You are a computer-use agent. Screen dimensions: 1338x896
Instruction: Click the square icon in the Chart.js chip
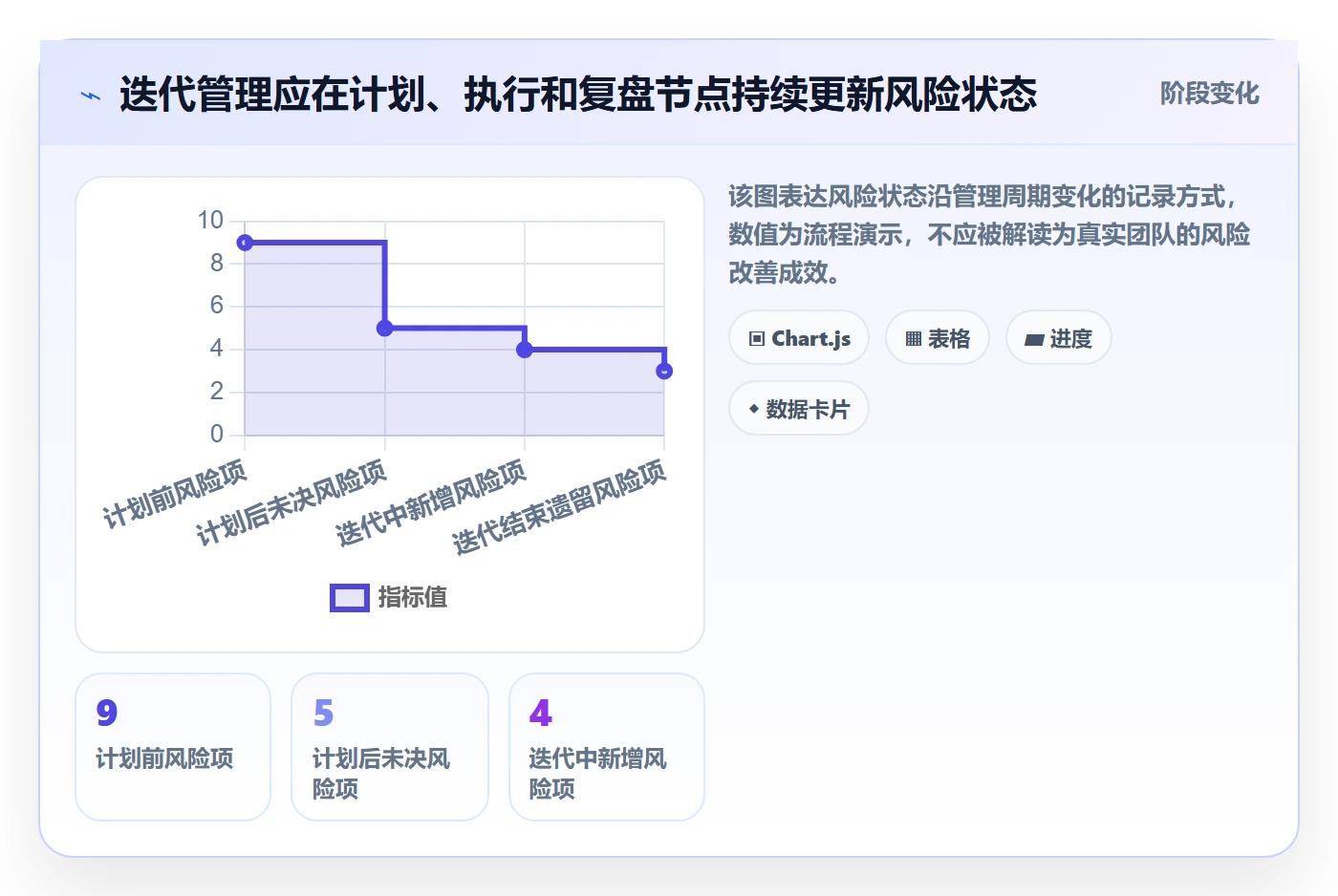point(757,339)
